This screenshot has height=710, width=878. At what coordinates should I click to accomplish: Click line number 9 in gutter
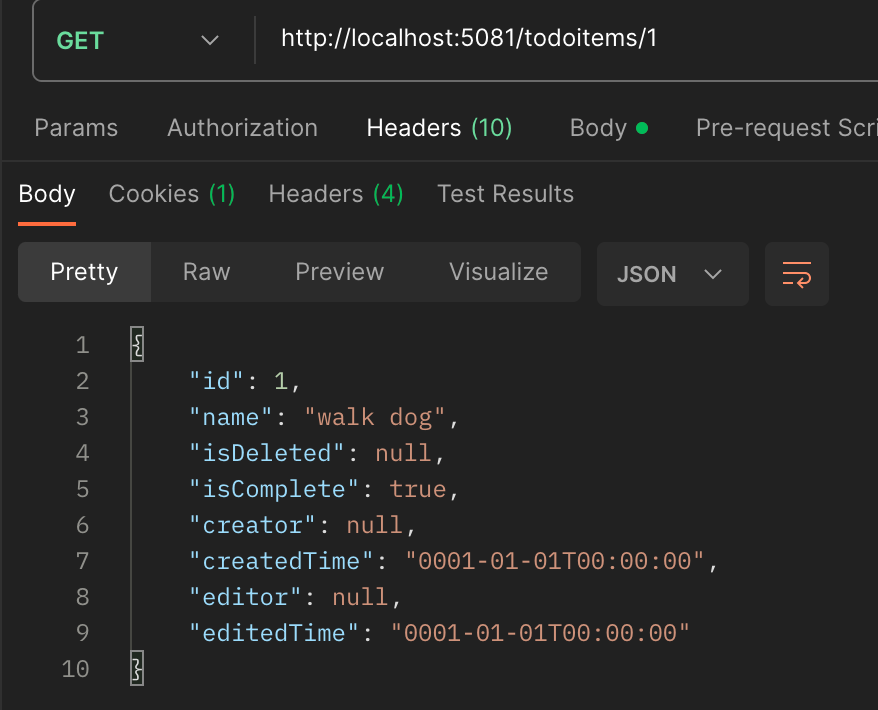(x=82, y=633)
